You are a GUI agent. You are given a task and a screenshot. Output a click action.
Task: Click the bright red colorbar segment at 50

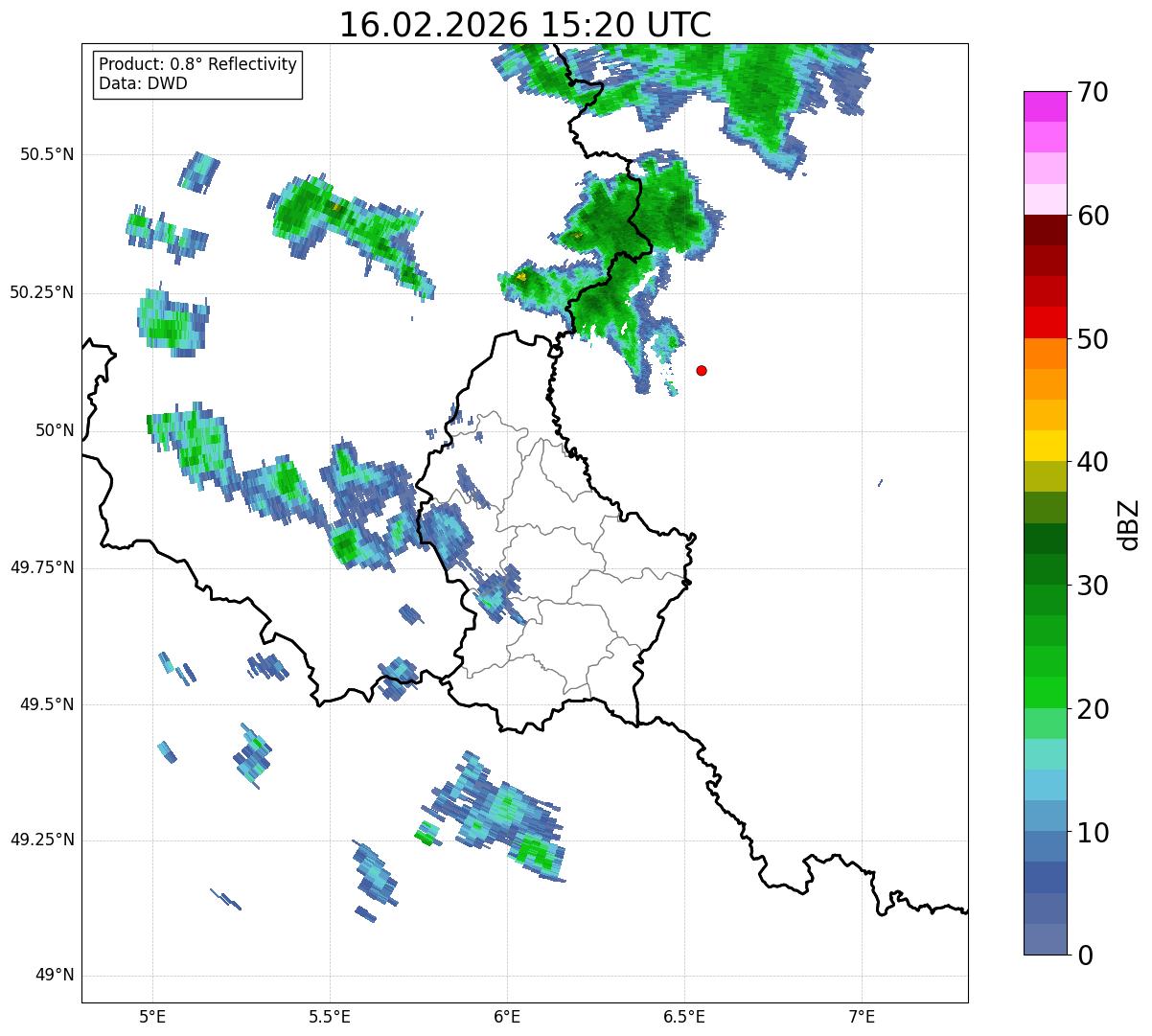tap(1045, 323)
